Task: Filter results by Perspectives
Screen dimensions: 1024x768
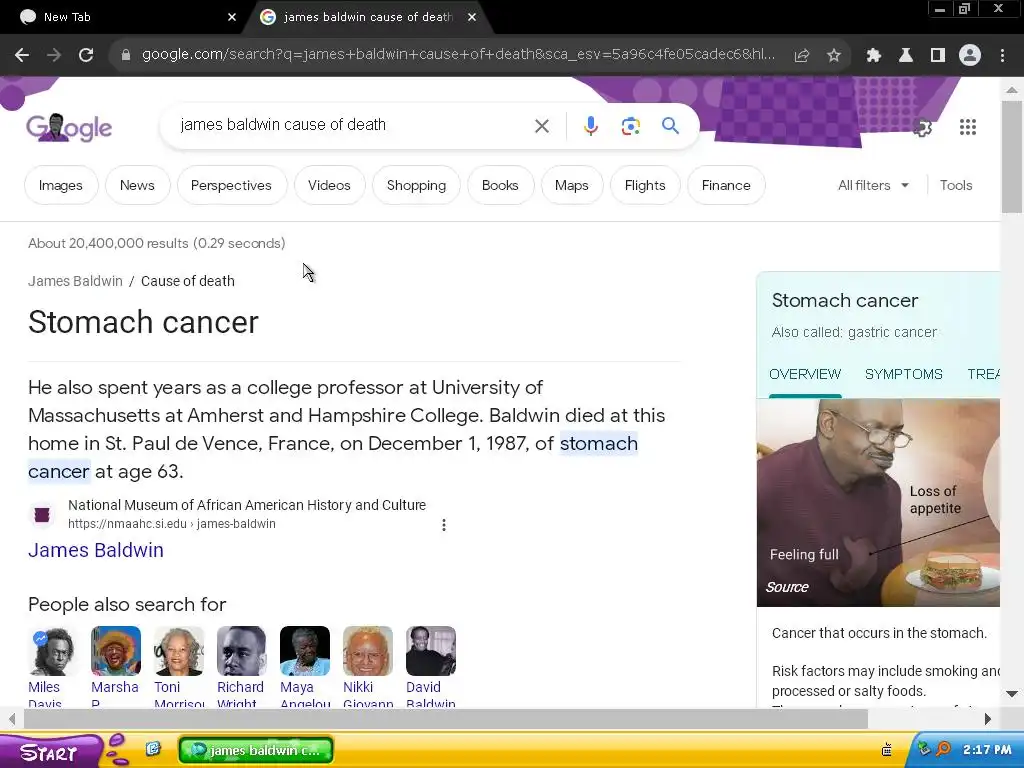Action: (x=231, y=185)
